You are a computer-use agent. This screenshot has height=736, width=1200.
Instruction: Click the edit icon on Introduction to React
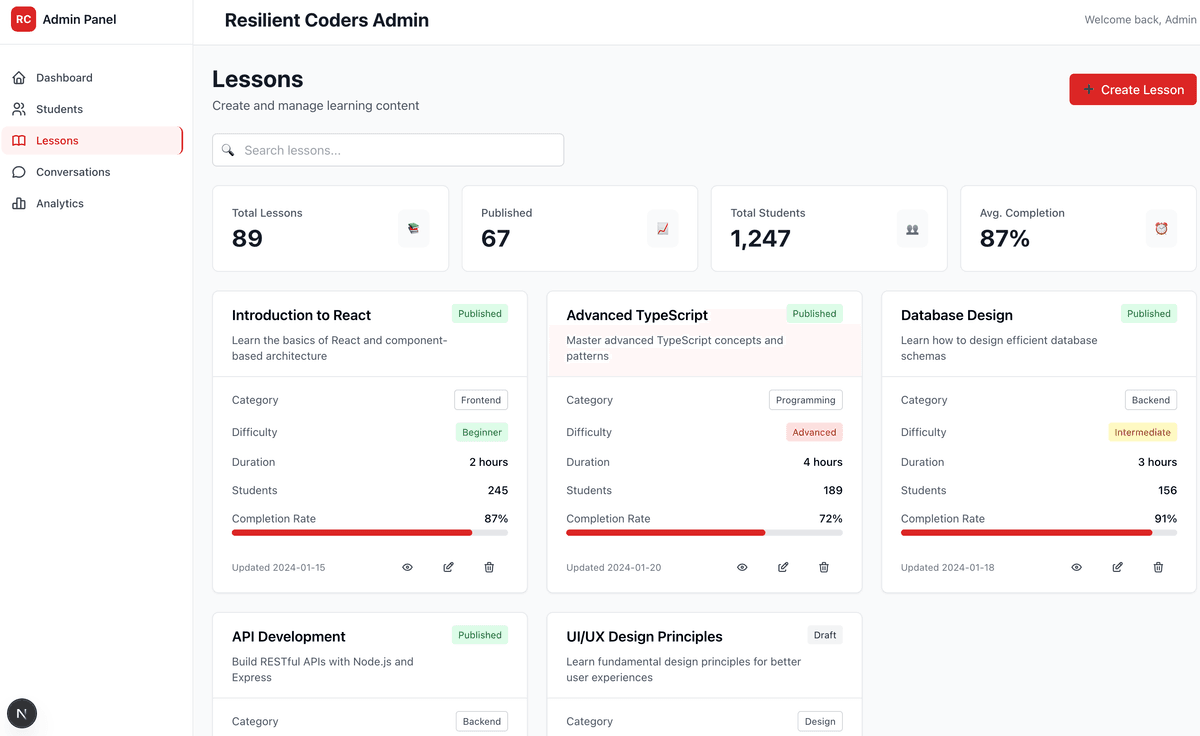coord(448,567)
